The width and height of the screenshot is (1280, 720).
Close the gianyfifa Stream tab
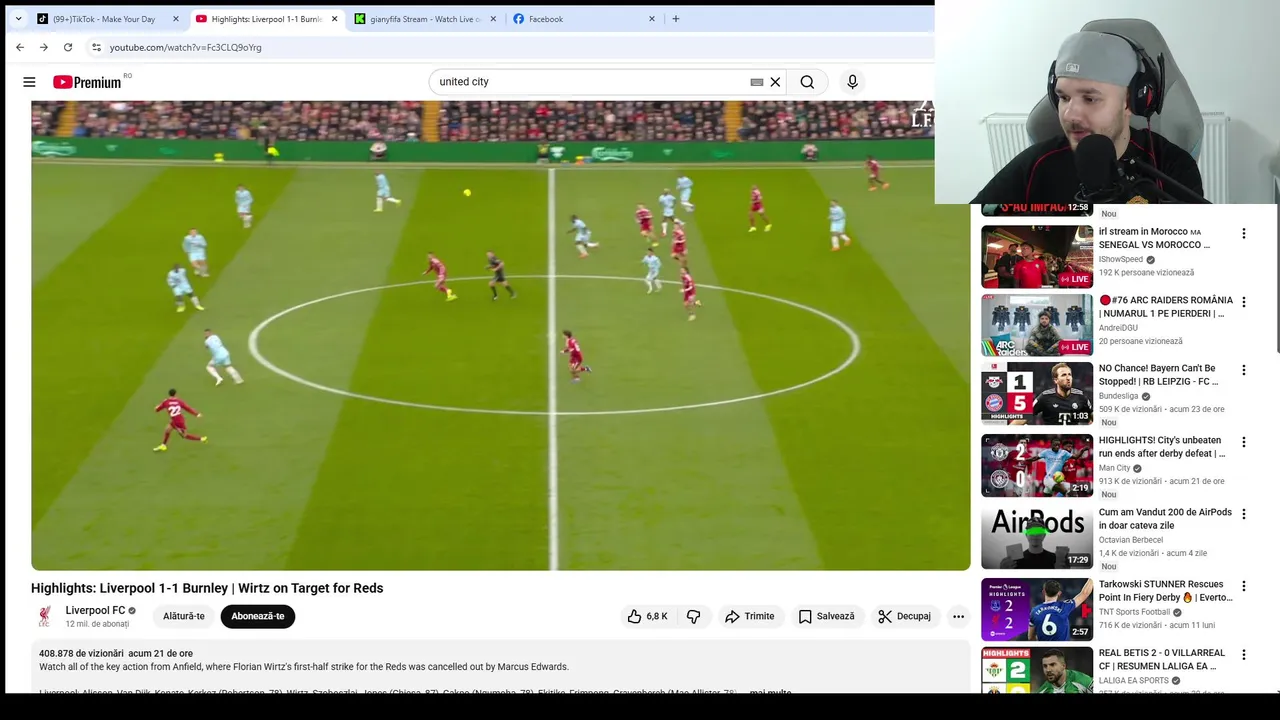click(493, 19)
